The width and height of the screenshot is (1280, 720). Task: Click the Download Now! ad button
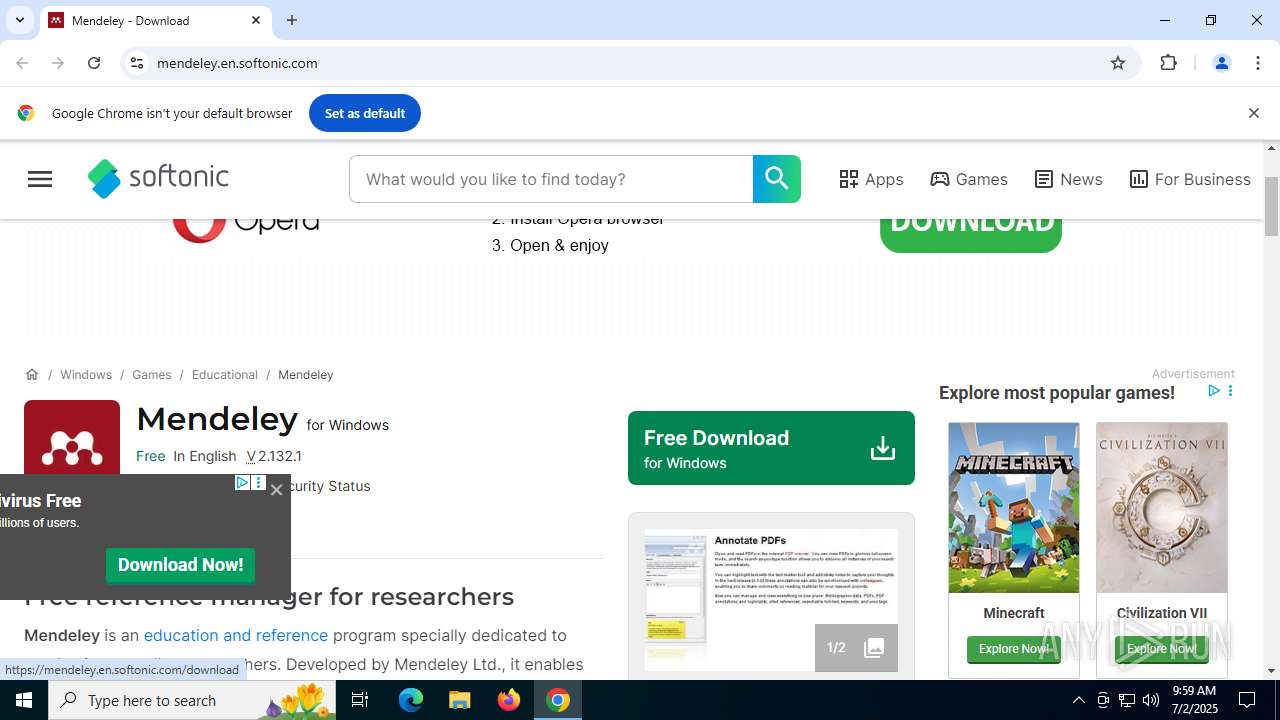click(x=180, y=565)
